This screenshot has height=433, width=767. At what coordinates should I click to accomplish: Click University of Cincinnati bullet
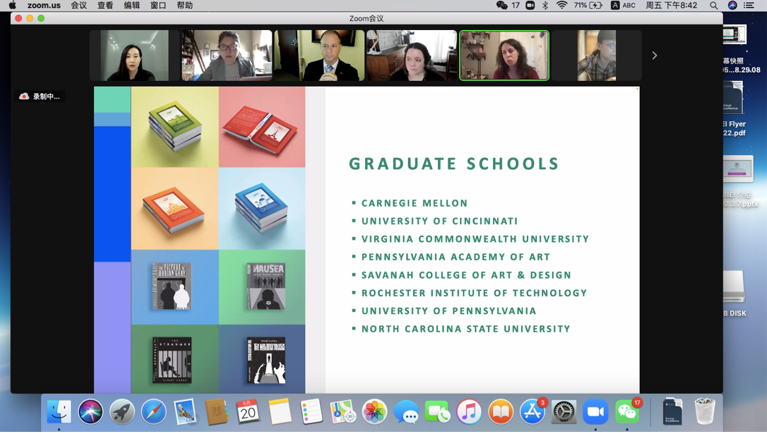pyautogui.click(x=439, y=221)
